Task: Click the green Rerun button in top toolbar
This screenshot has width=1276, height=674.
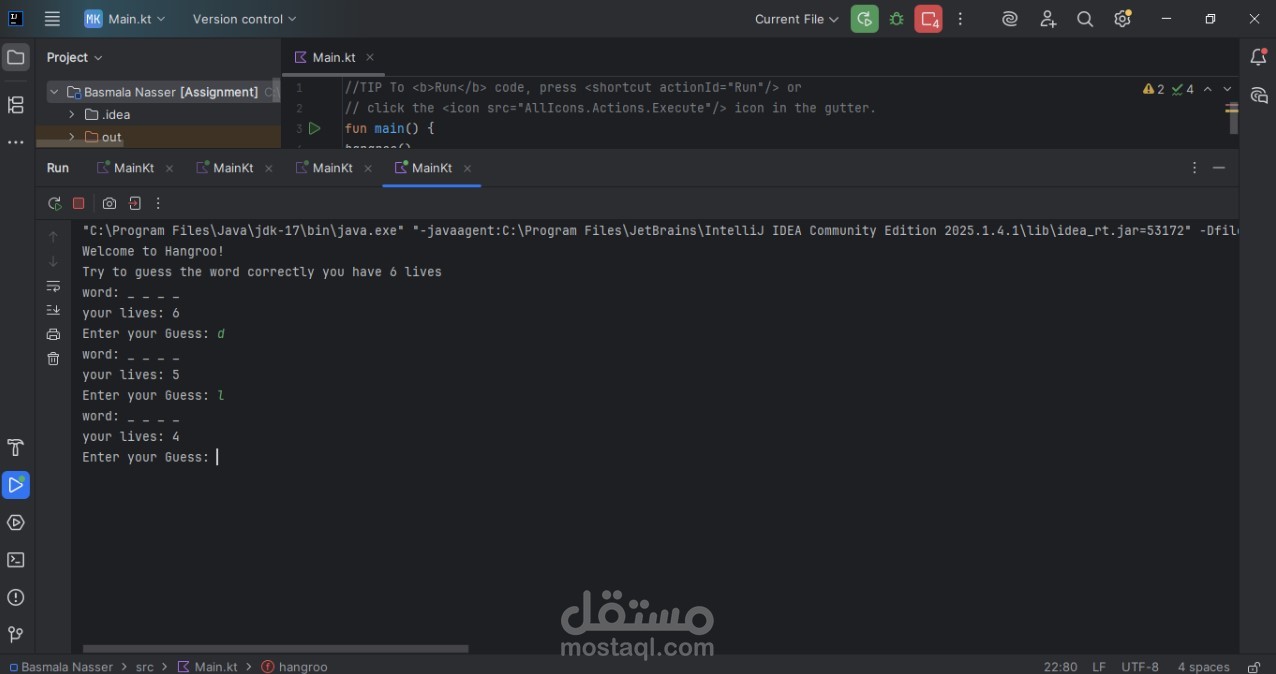Action: click(865, 19)
